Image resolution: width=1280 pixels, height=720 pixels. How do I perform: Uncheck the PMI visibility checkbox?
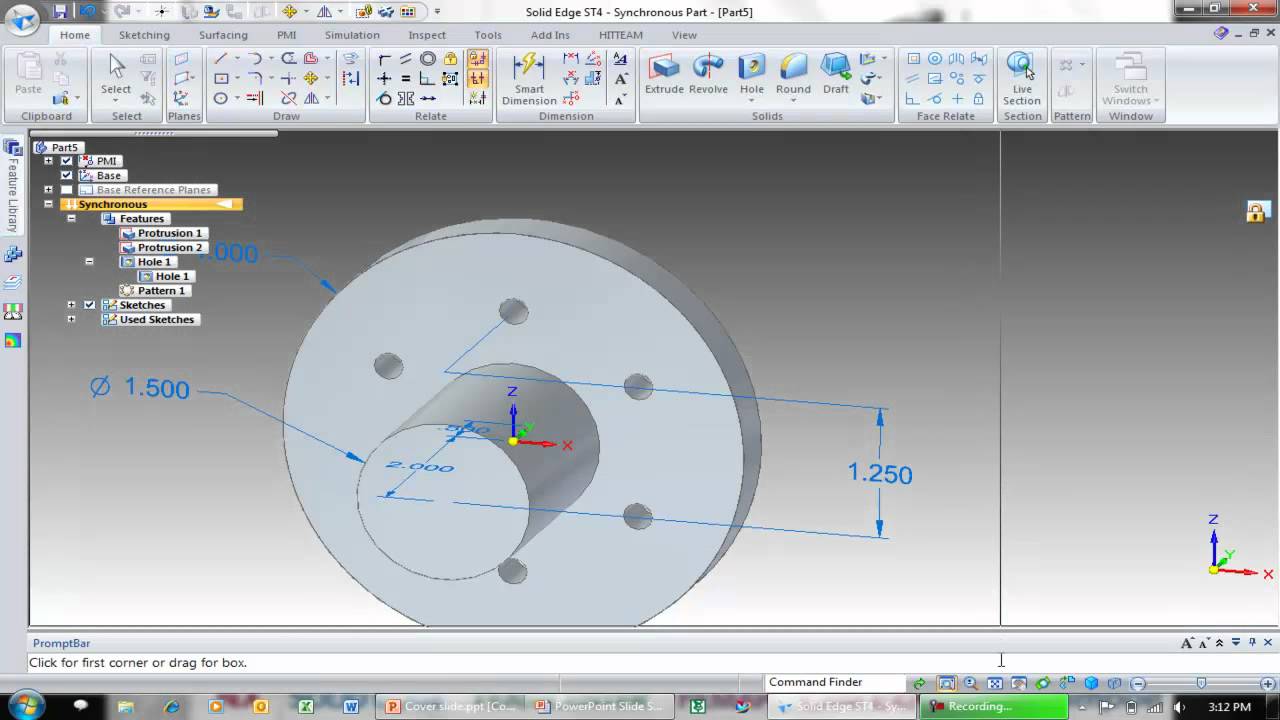pyautogui.click(x=67, y=161)
